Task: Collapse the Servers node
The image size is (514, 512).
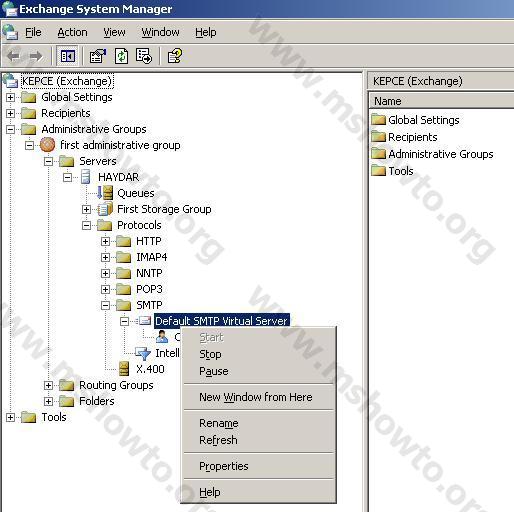Action: pos(48,161)
